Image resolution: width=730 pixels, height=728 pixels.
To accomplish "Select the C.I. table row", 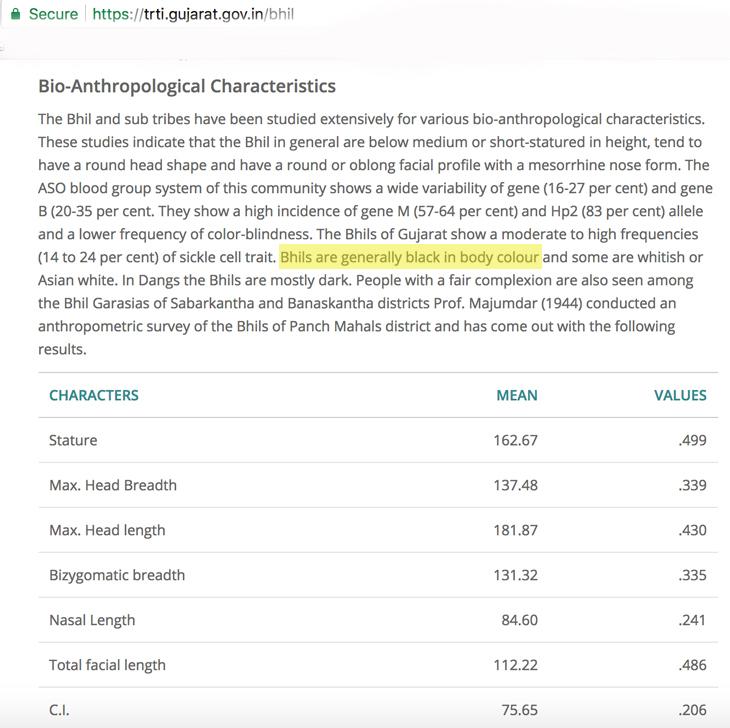I will point(378,709).
